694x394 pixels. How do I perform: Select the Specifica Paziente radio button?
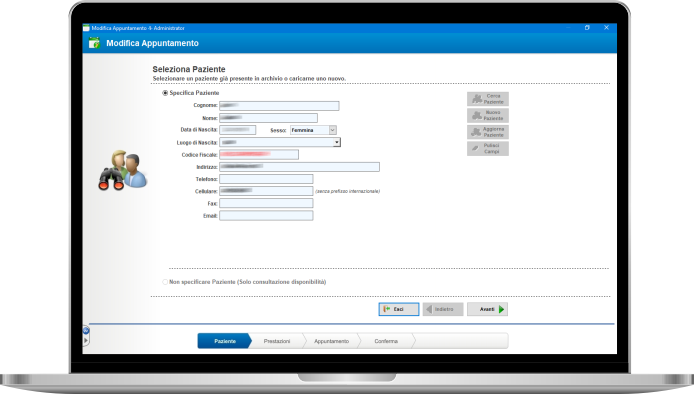pyautogui.click(x=165, y=93)
